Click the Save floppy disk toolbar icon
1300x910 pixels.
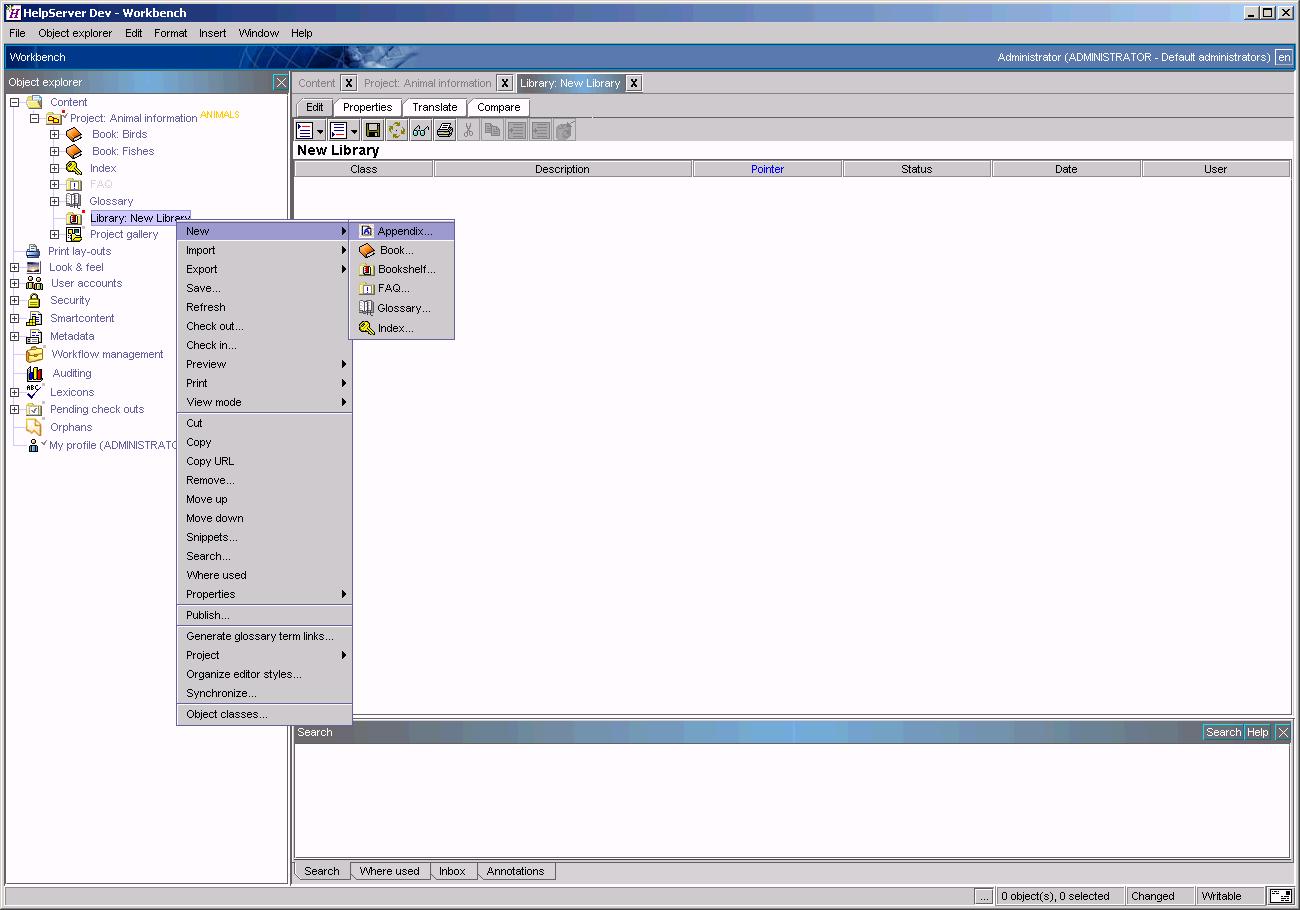373,130
